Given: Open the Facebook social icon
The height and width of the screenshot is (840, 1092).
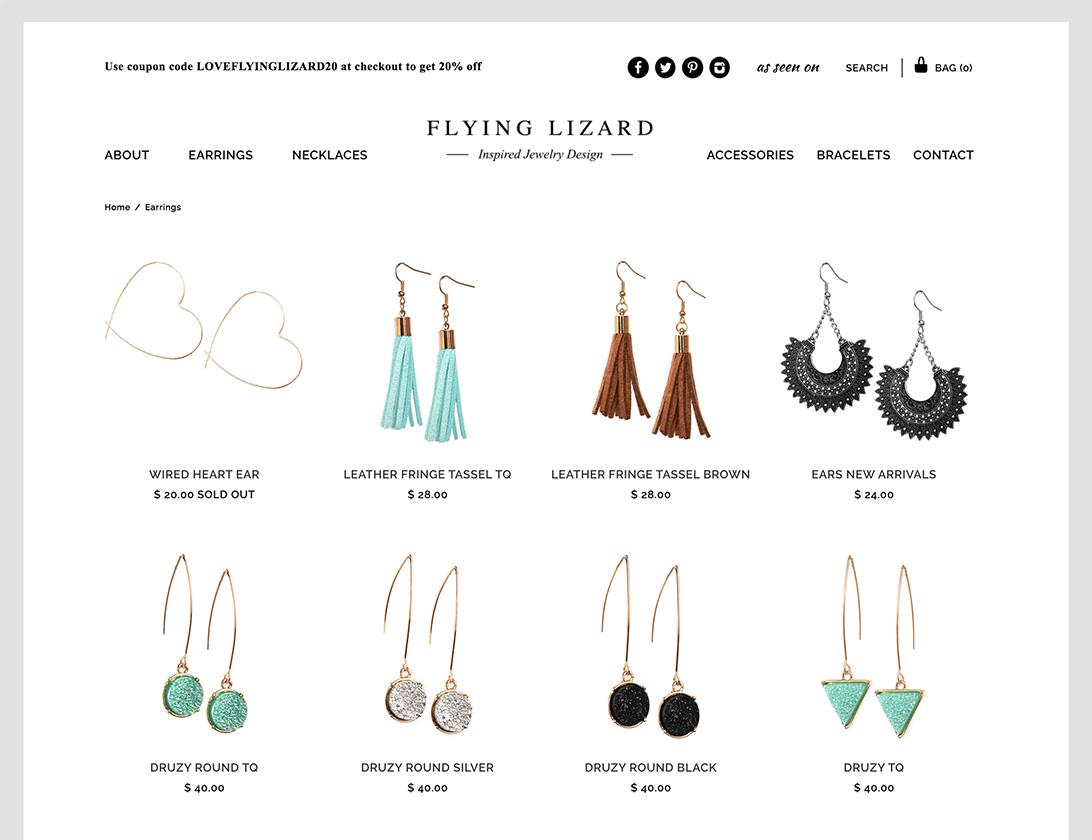Looking at the screenshot, I should [638, 68].
